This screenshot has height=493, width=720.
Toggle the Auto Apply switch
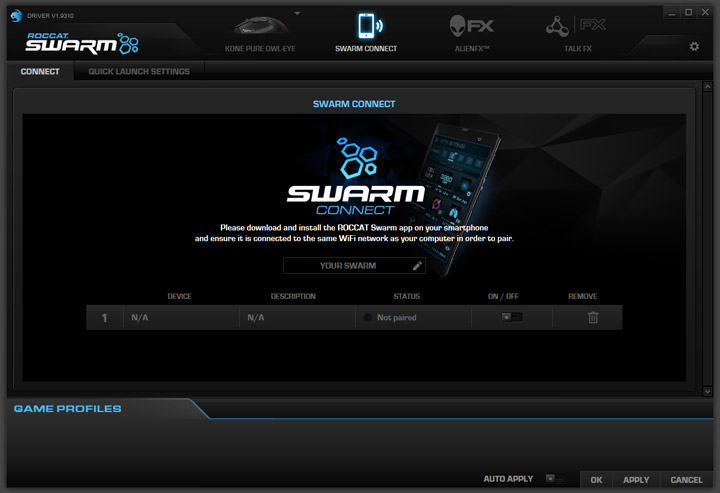point(555,479)
